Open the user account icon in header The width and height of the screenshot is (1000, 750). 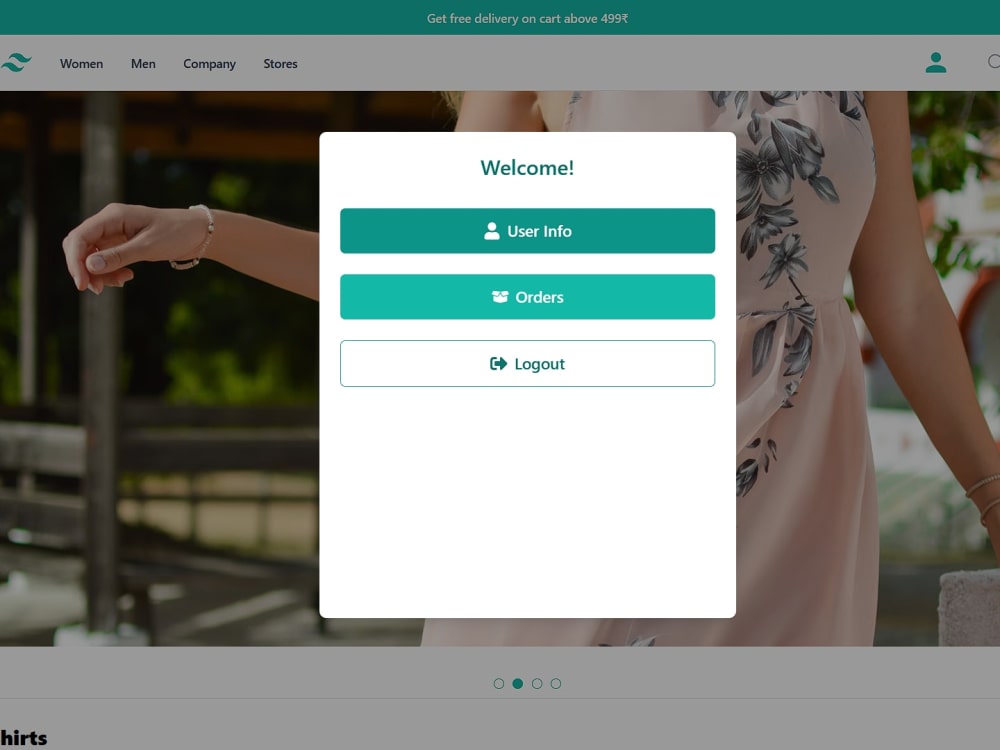tap(936, 62)
